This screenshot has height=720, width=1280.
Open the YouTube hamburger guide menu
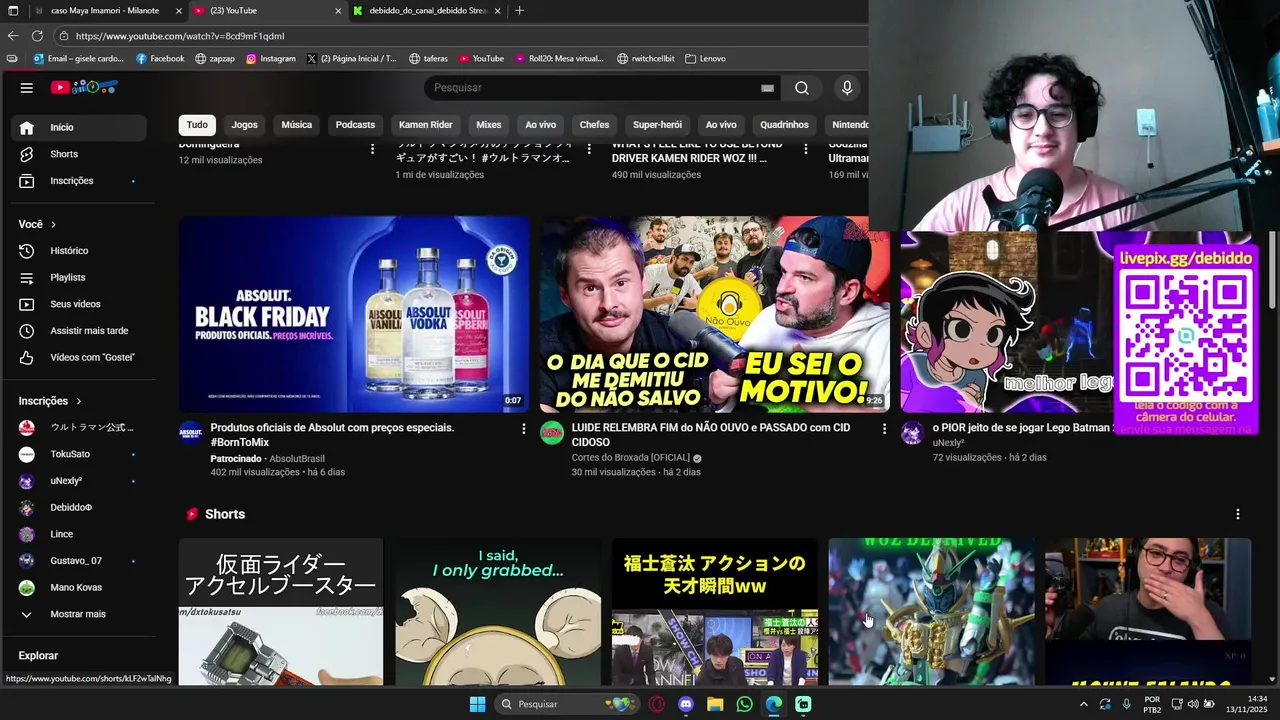(x=27, y=88)
